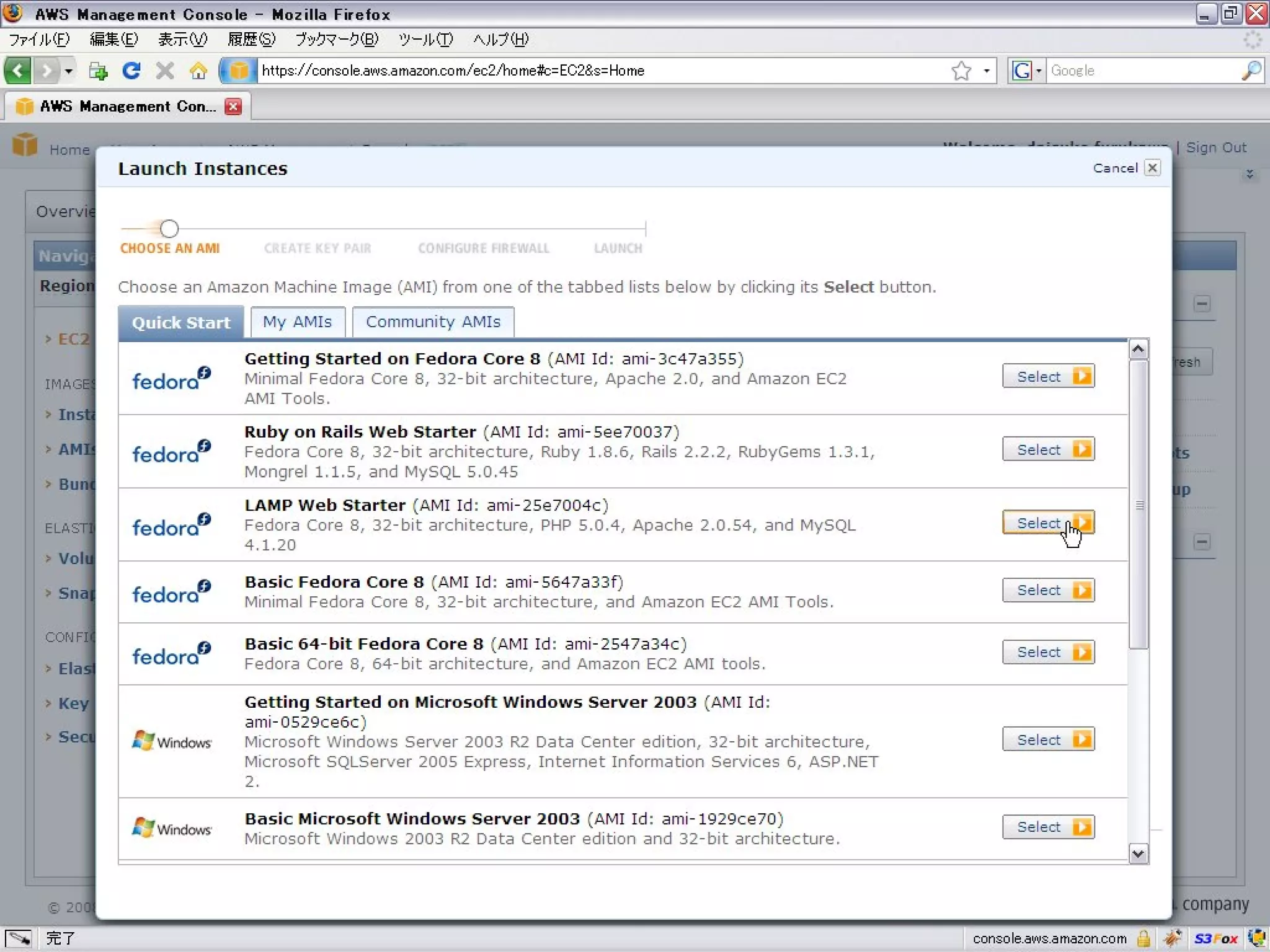This screenshot has height=952, width=1270.
Task: Go to the home page icon
Action: [198, 71]
